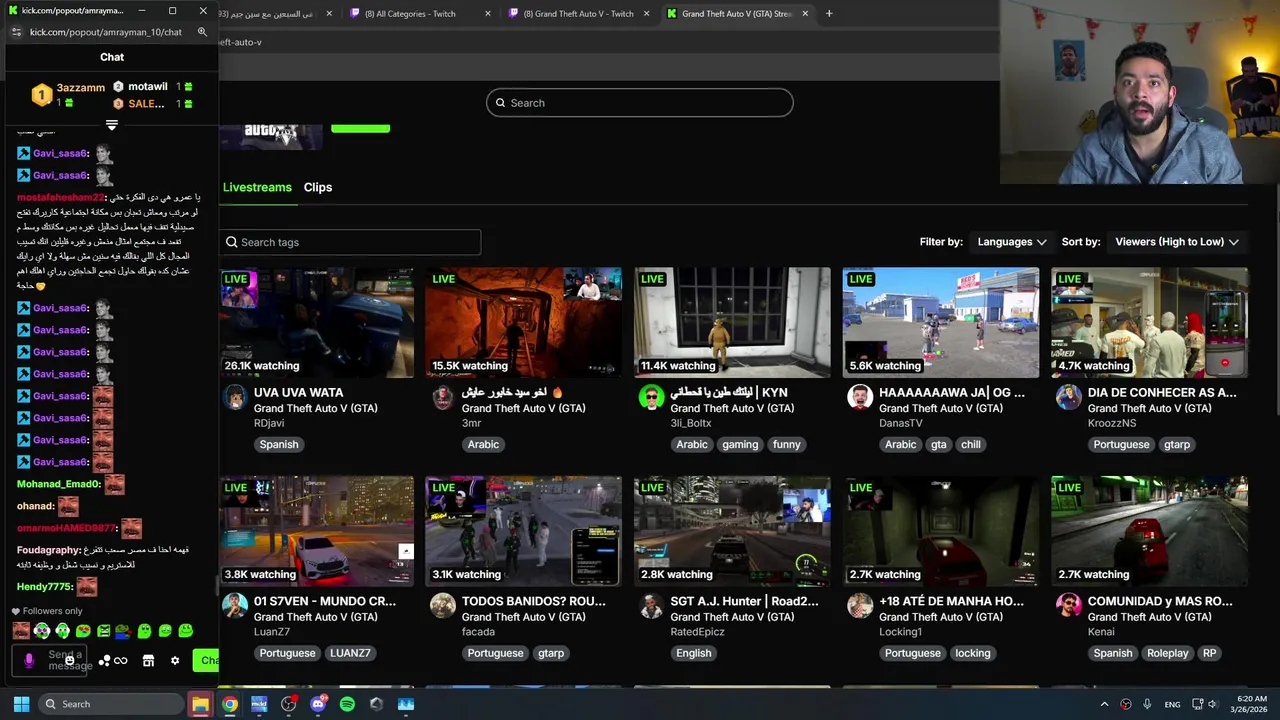Click the gaming tag under KYN stream

tap(740, 444)
